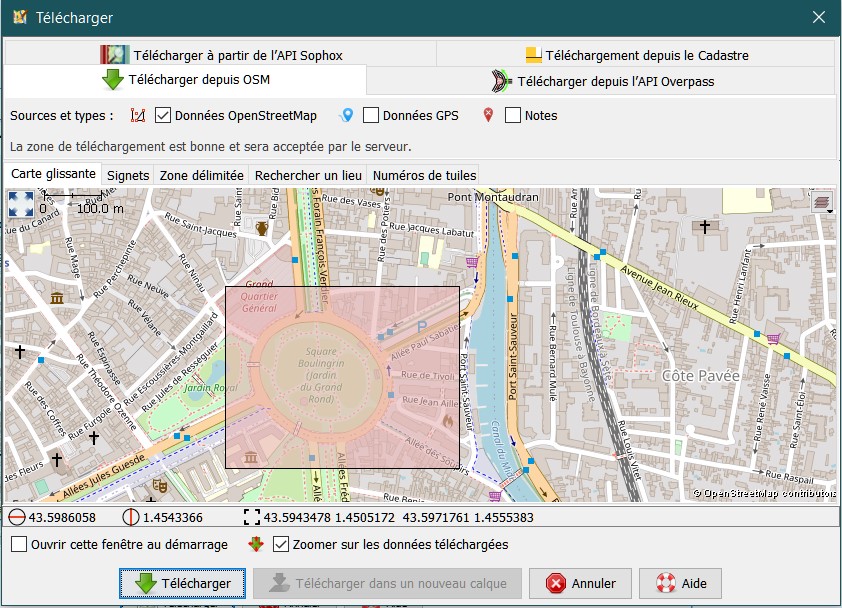Click the GPS data pin icon

(347, 115)
